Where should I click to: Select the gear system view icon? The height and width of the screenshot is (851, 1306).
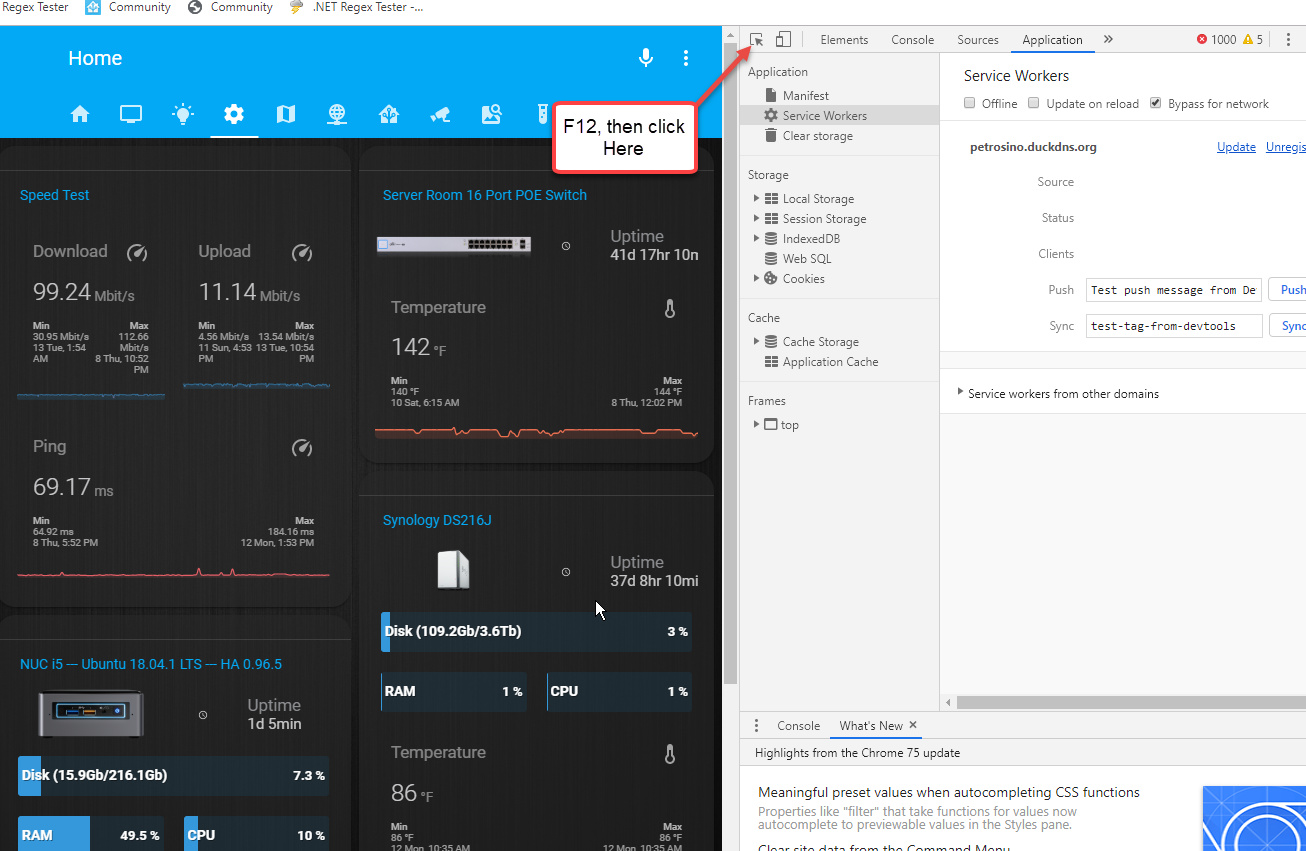click(234, 114)
